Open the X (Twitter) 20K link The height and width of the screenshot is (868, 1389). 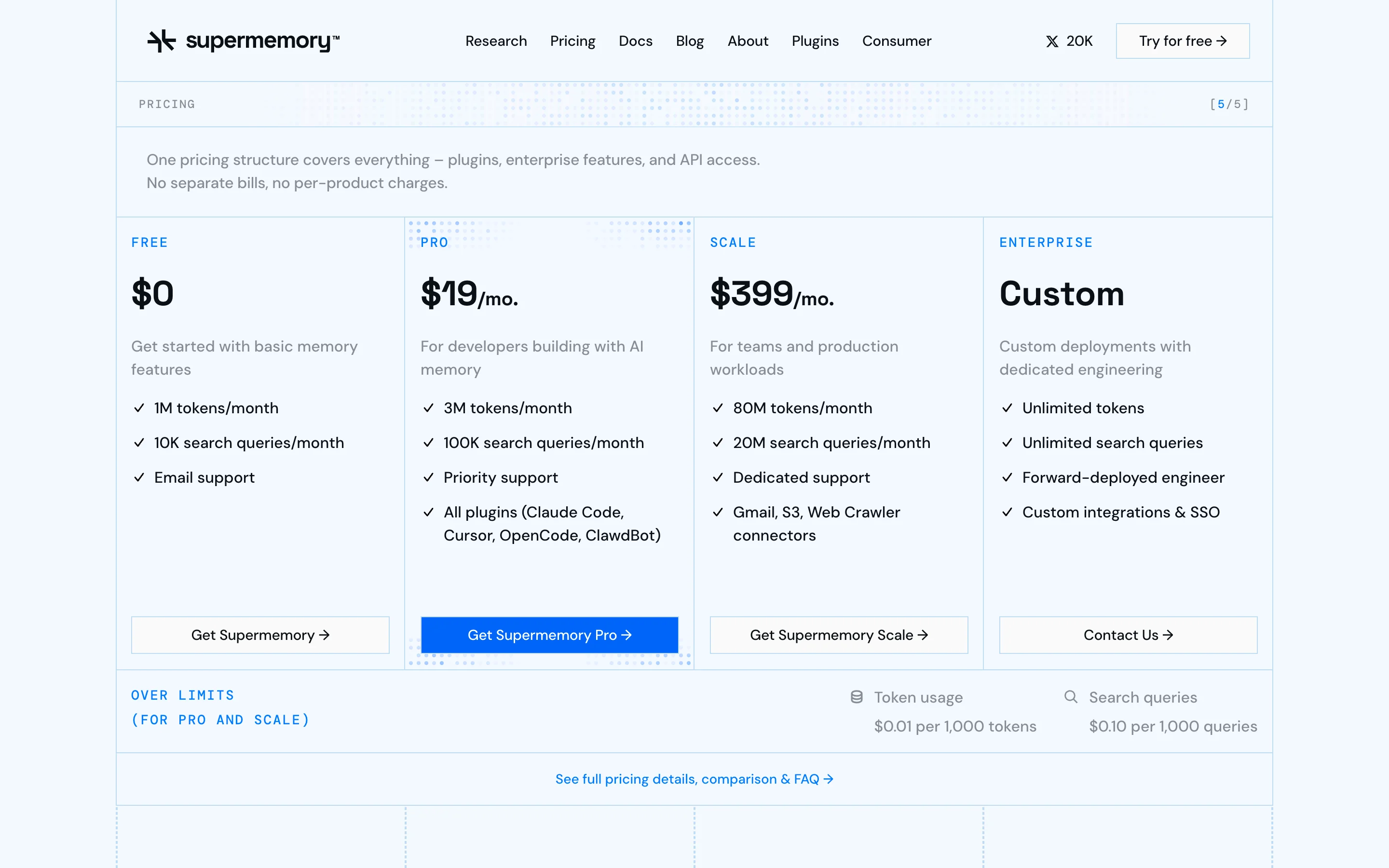click(x=1069, y=41)
